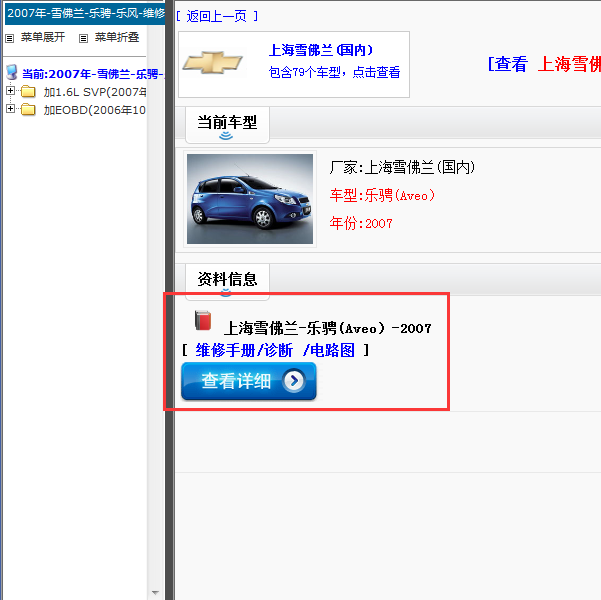Screen dimensions: 601x600
Task: Click the menu expand list icon
Action: point(10,38)
